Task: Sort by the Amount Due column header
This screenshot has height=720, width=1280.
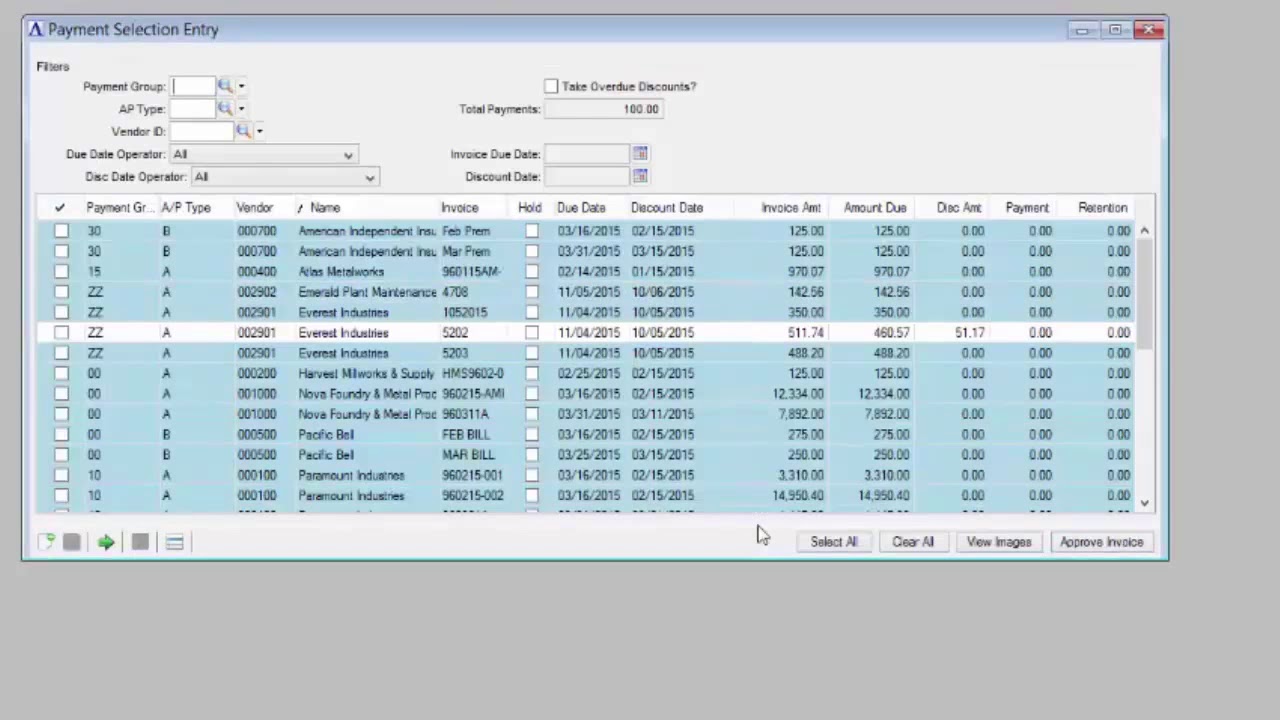Action: tap(874, 208)
